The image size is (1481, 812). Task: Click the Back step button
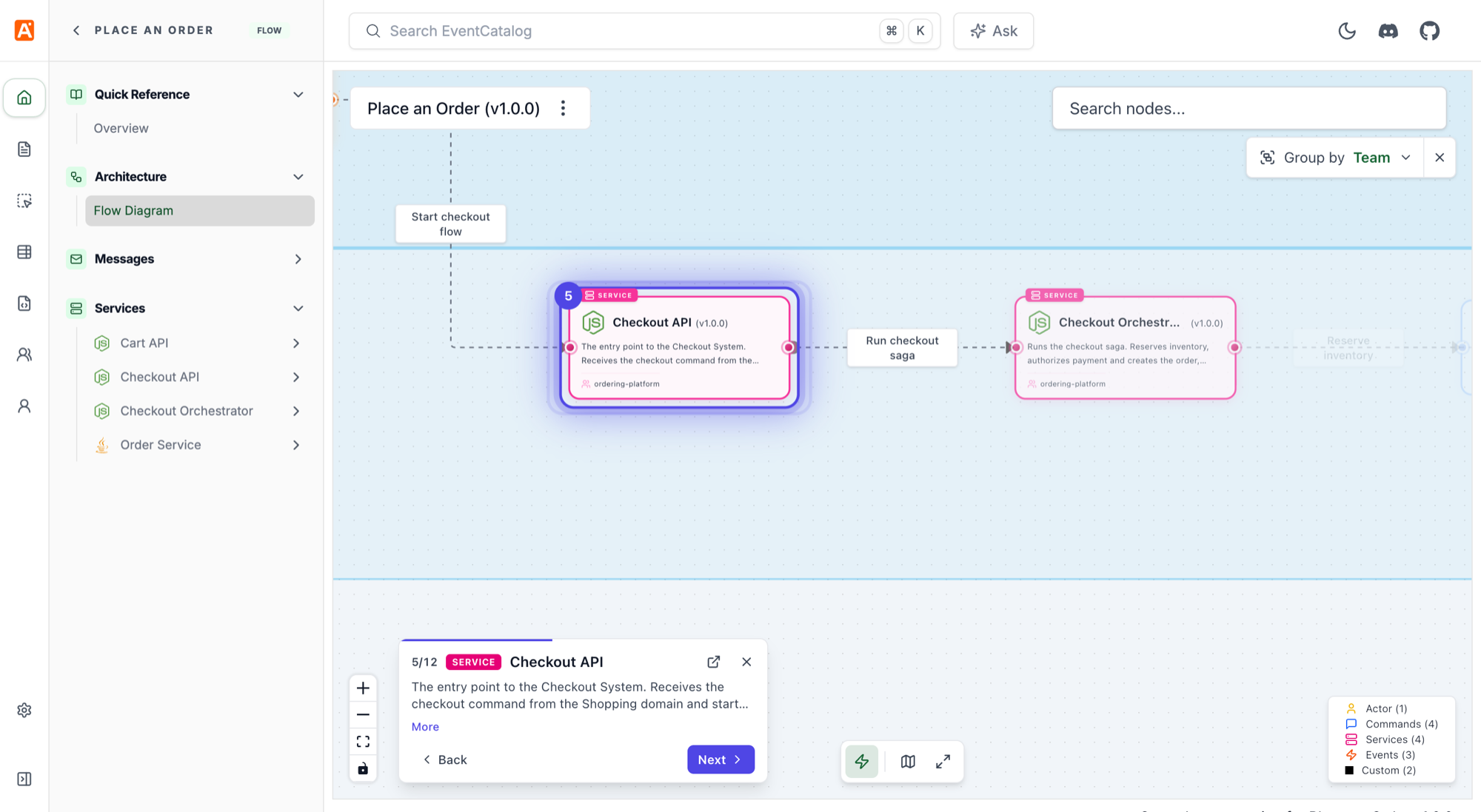click(445, 759)
